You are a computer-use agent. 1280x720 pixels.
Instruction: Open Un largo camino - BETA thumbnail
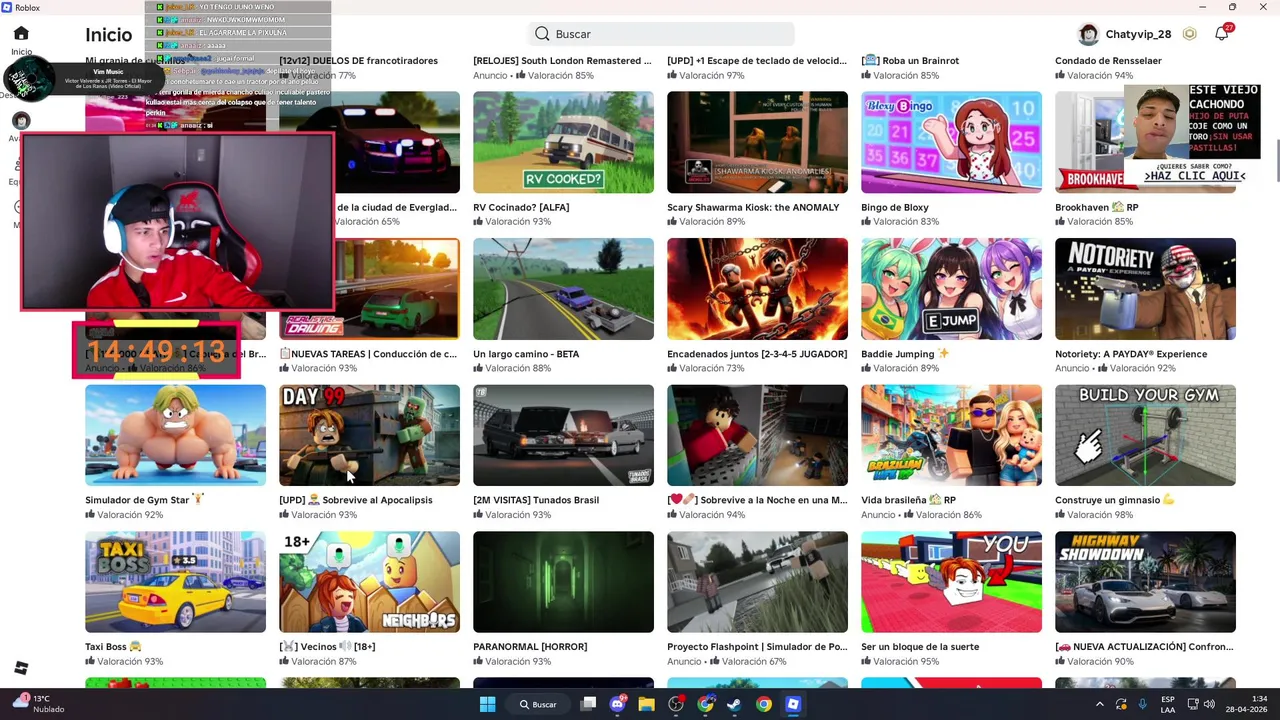pos(563,289)
